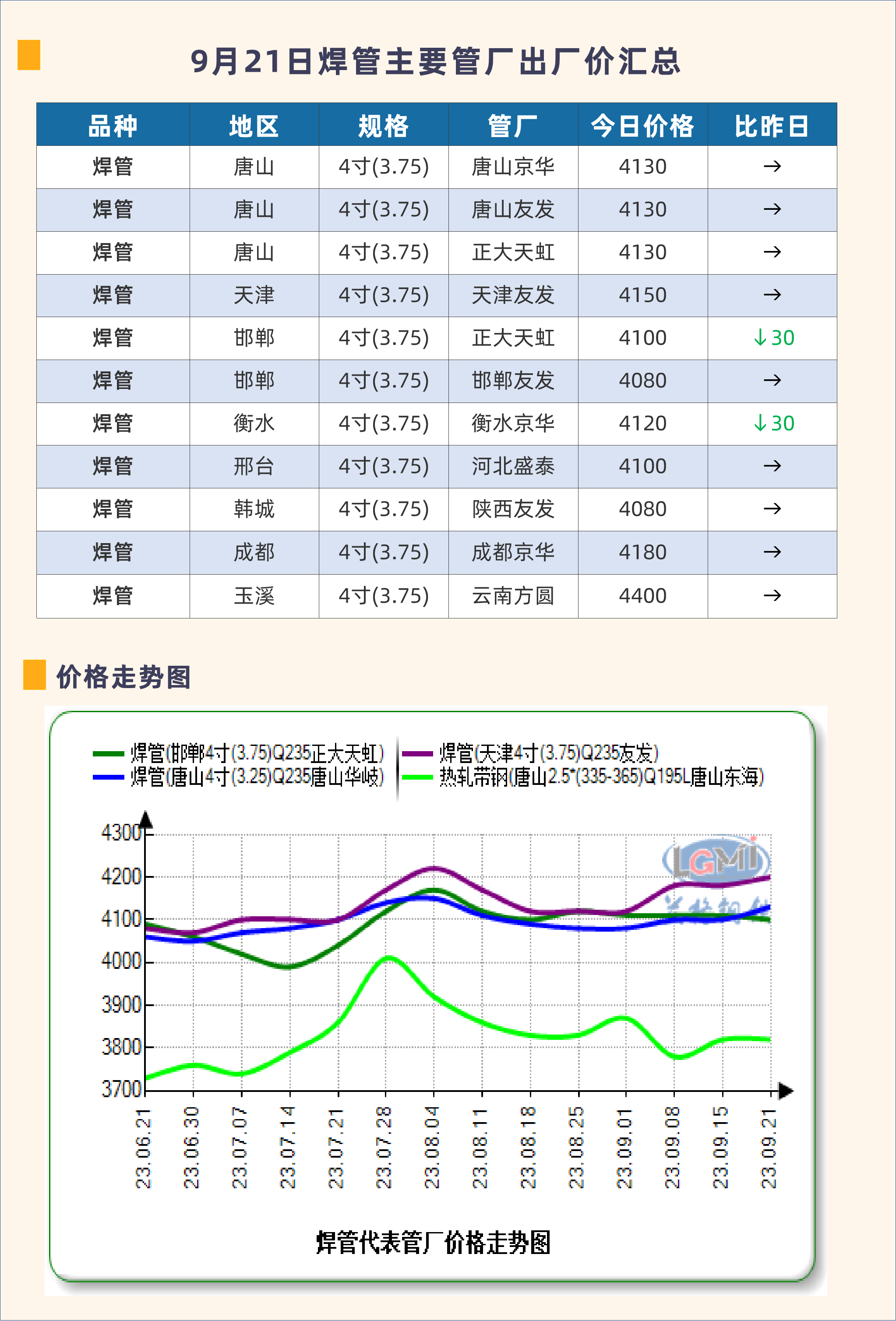Click the green down arrow in 邯郸 正大天虹 row
Viewport: 896px width, 1321px height.
point(760,338)
